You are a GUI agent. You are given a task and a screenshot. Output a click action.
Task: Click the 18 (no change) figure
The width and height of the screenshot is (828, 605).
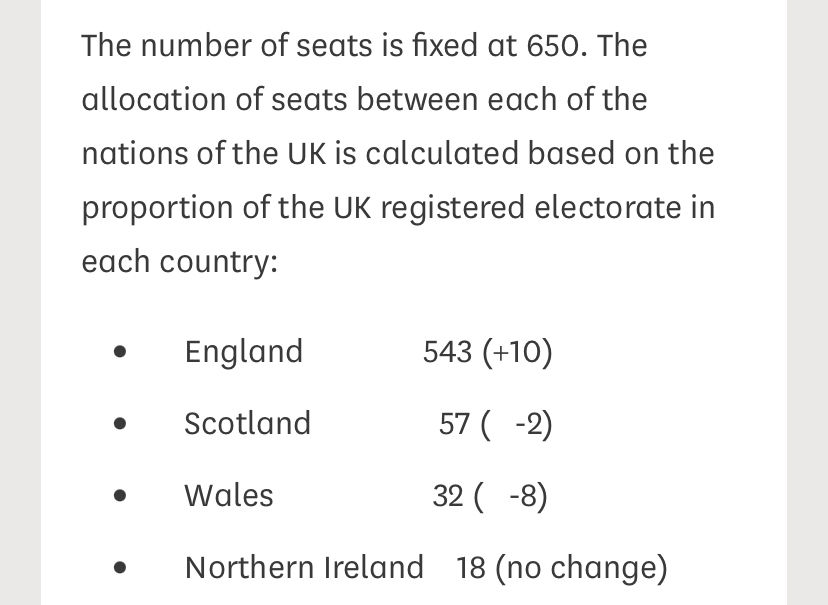561,569
